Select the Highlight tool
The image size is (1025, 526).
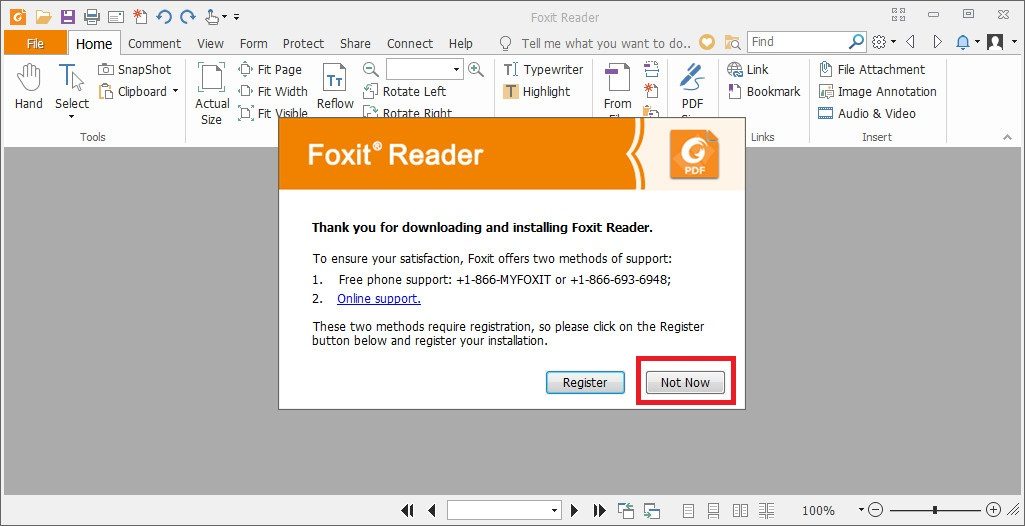click(x=537, y=91)
